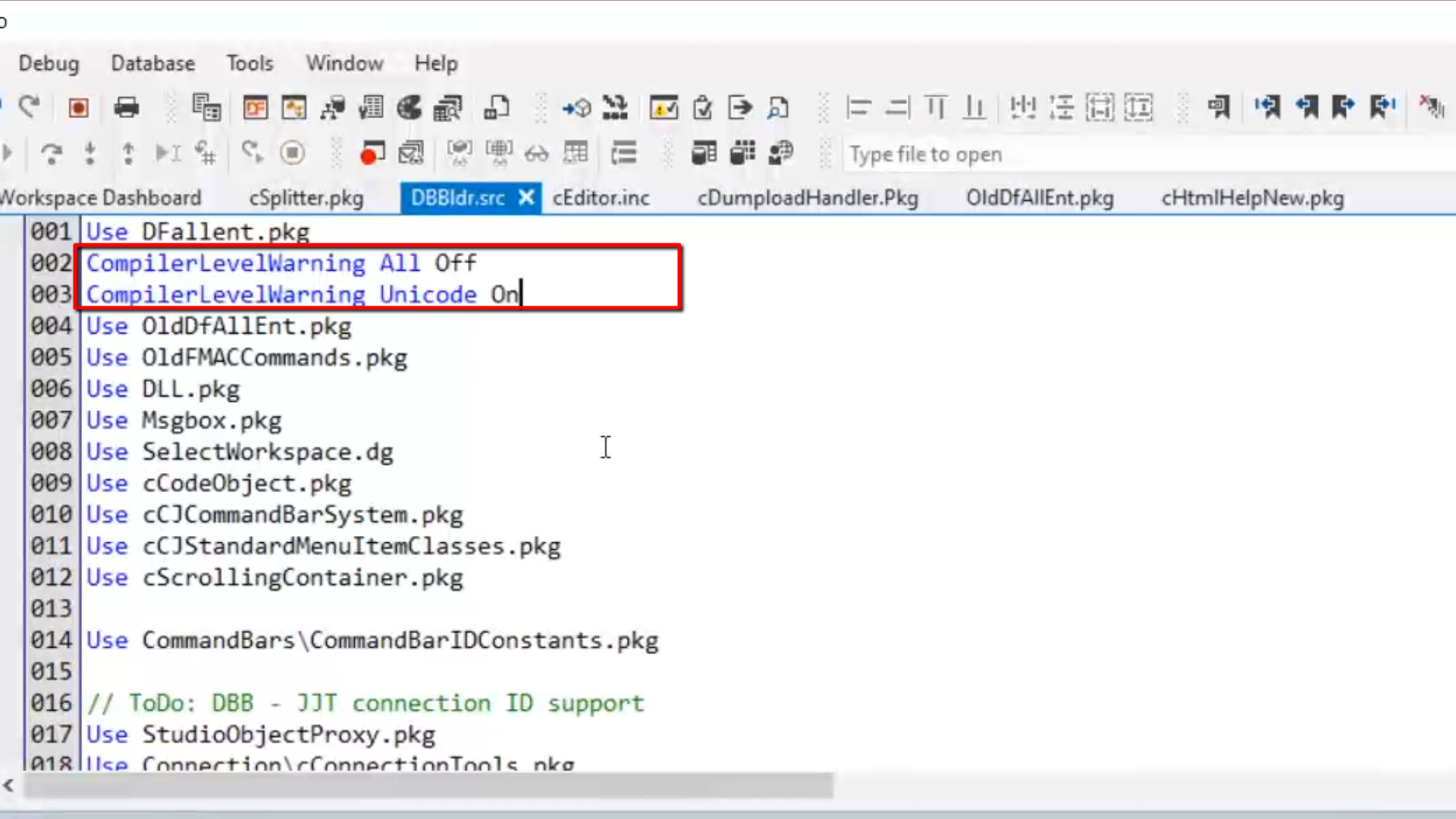Click the red record square icon
Image resolution: width=1456 pixels, height=819 pixels.
(x=78, y=108)
